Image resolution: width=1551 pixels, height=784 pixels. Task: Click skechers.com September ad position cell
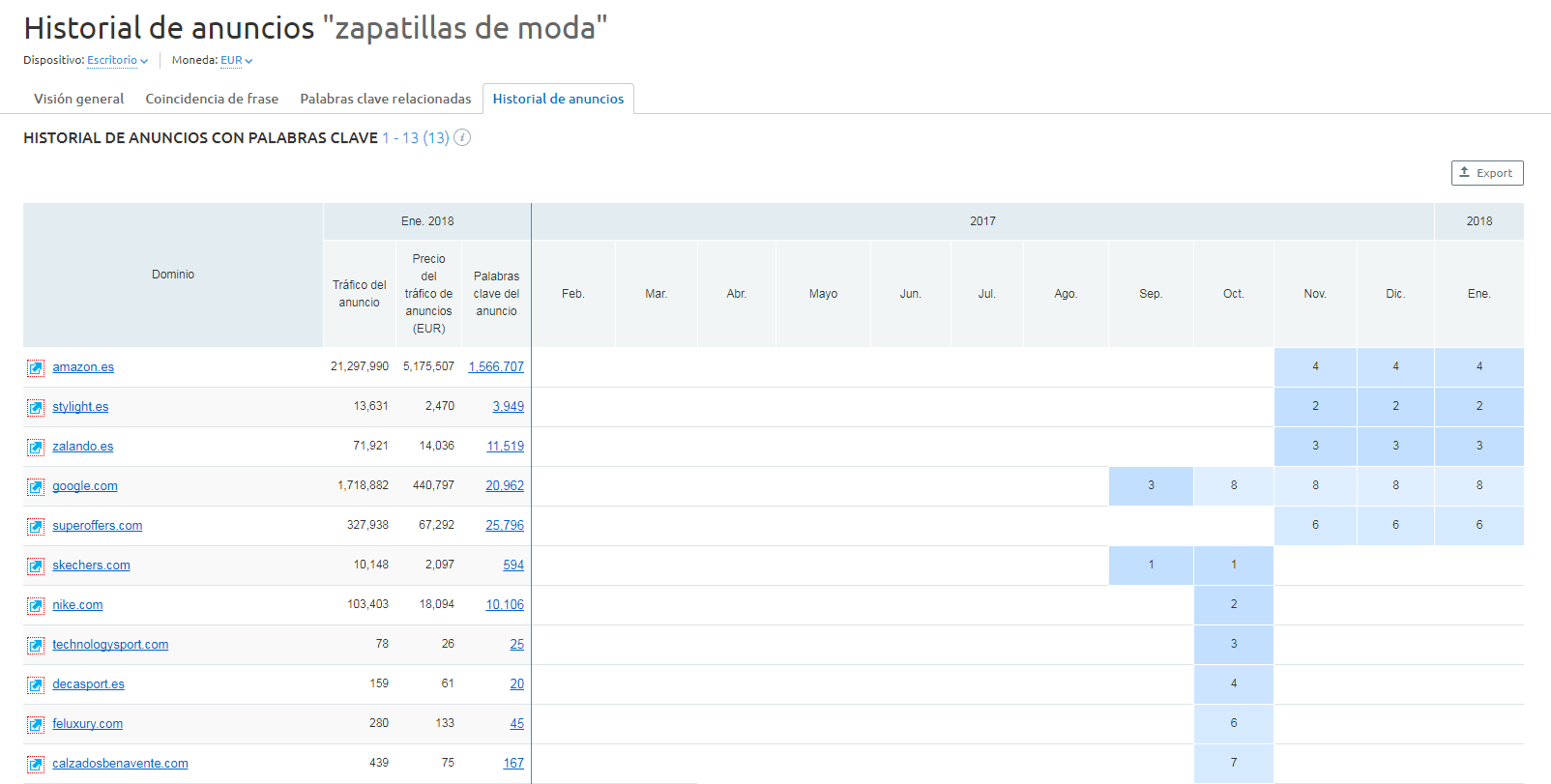tap(1151, 566)
